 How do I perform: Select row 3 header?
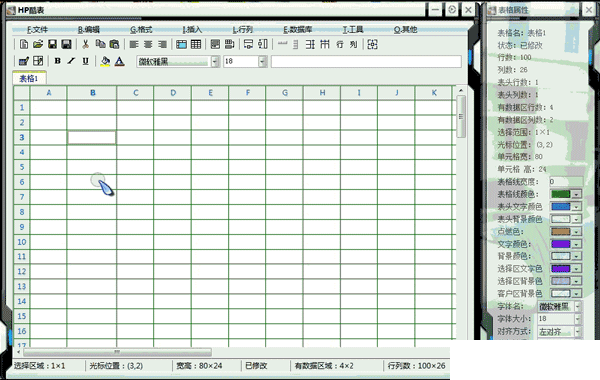pos(22,137)
